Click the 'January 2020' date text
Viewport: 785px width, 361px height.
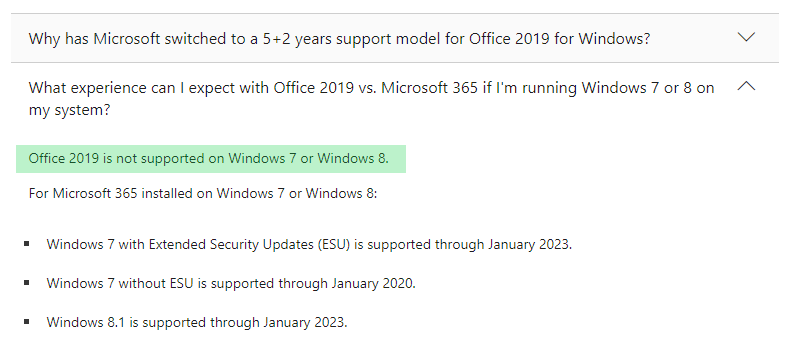(x=374, y=283)
